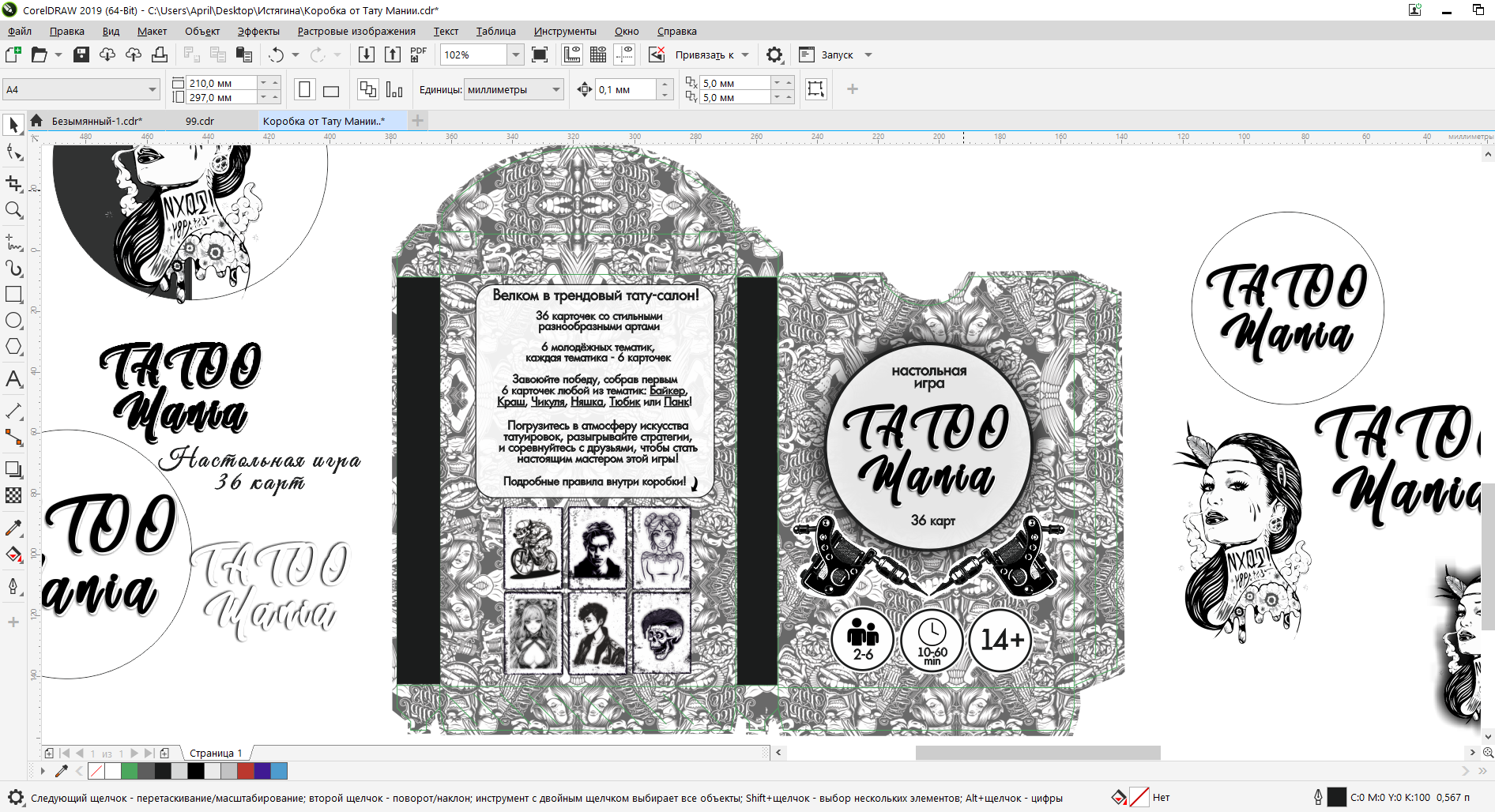Screen dimensions: 1495x812
Task: Click the Full-screen preview icon
Action: (x=540, y=55)
